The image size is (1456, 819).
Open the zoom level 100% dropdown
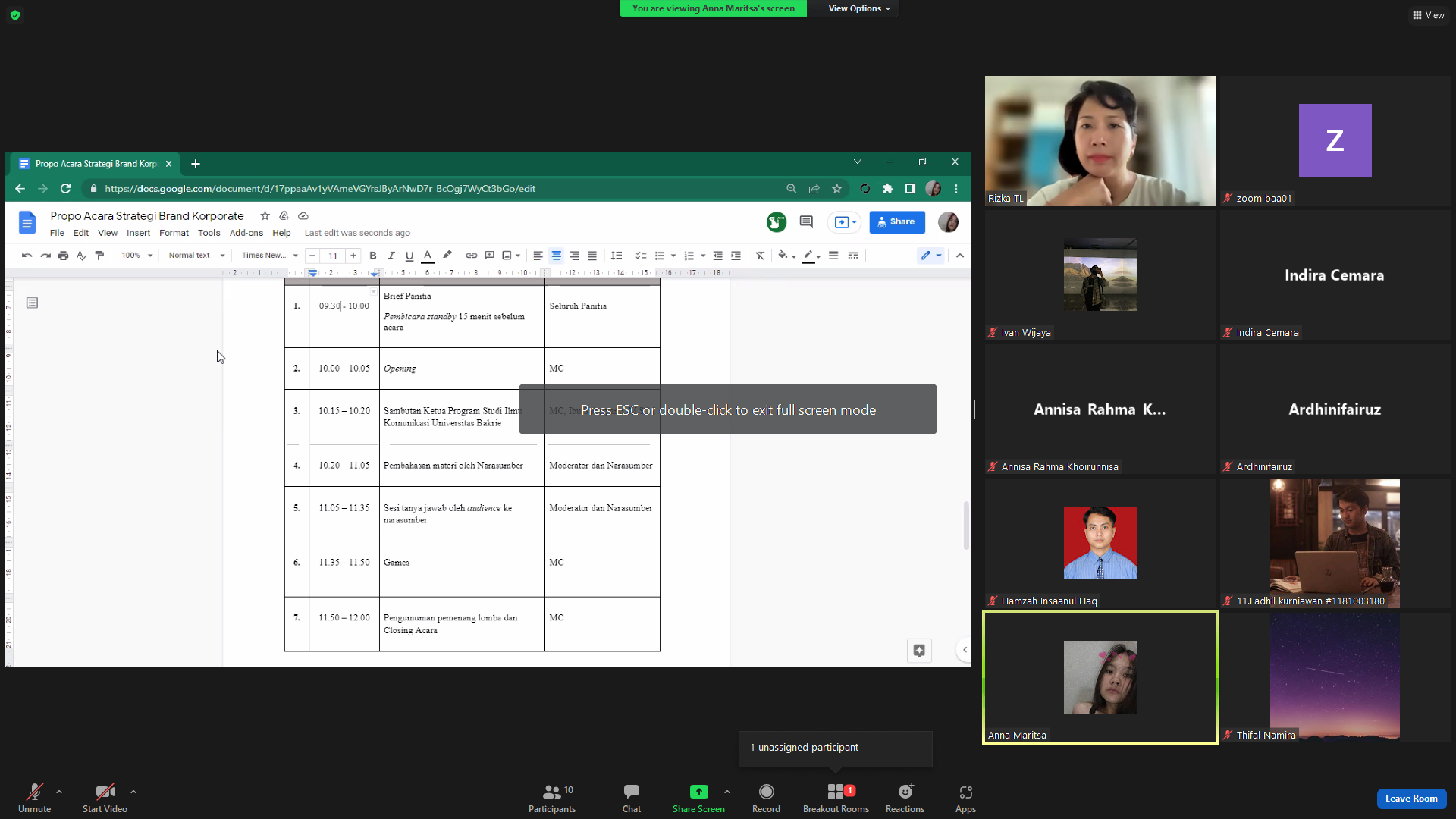[137, 256]
